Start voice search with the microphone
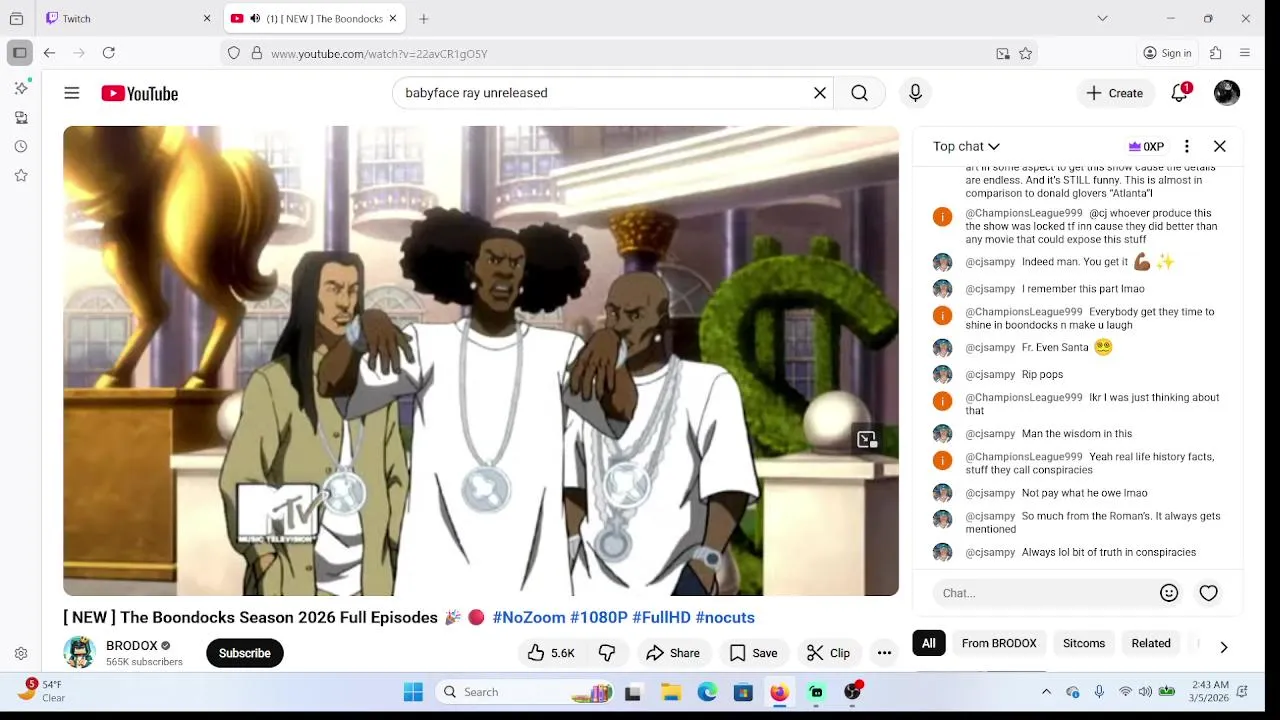Screen dimensions: 1280x720 (x=915, y=93)
